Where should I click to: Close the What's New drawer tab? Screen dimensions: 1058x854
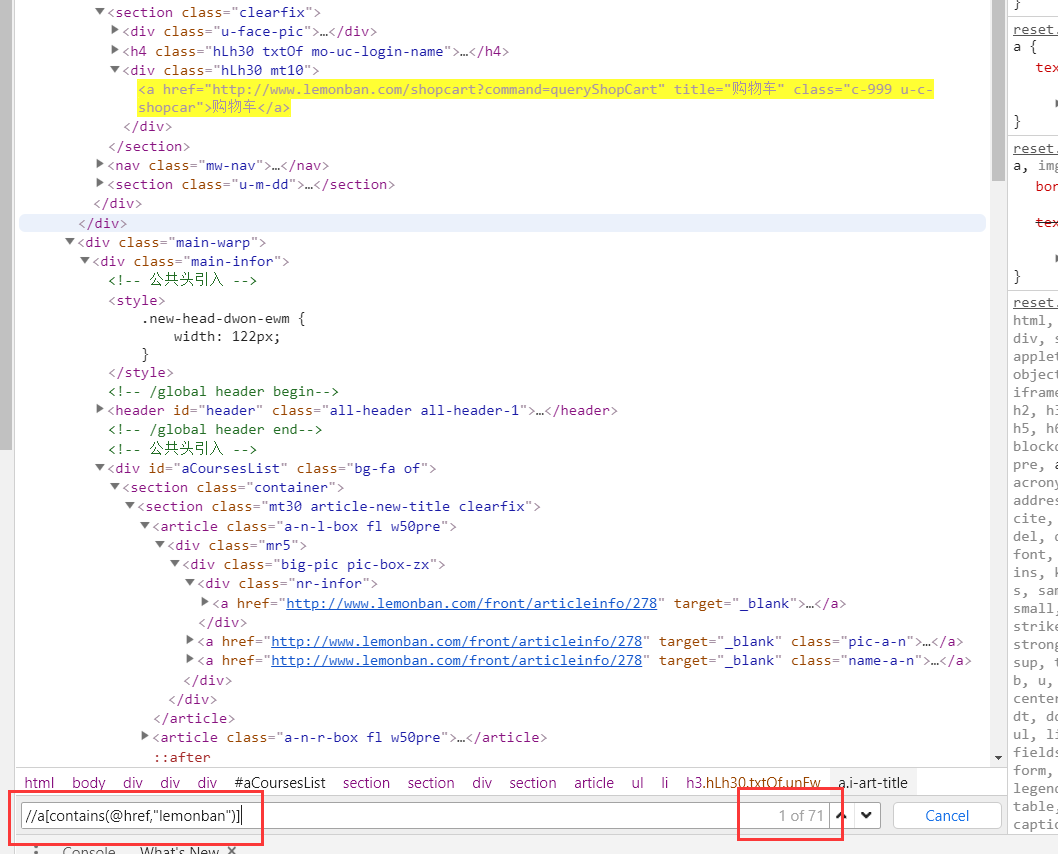pyautogui.click(x=231, y=850)
